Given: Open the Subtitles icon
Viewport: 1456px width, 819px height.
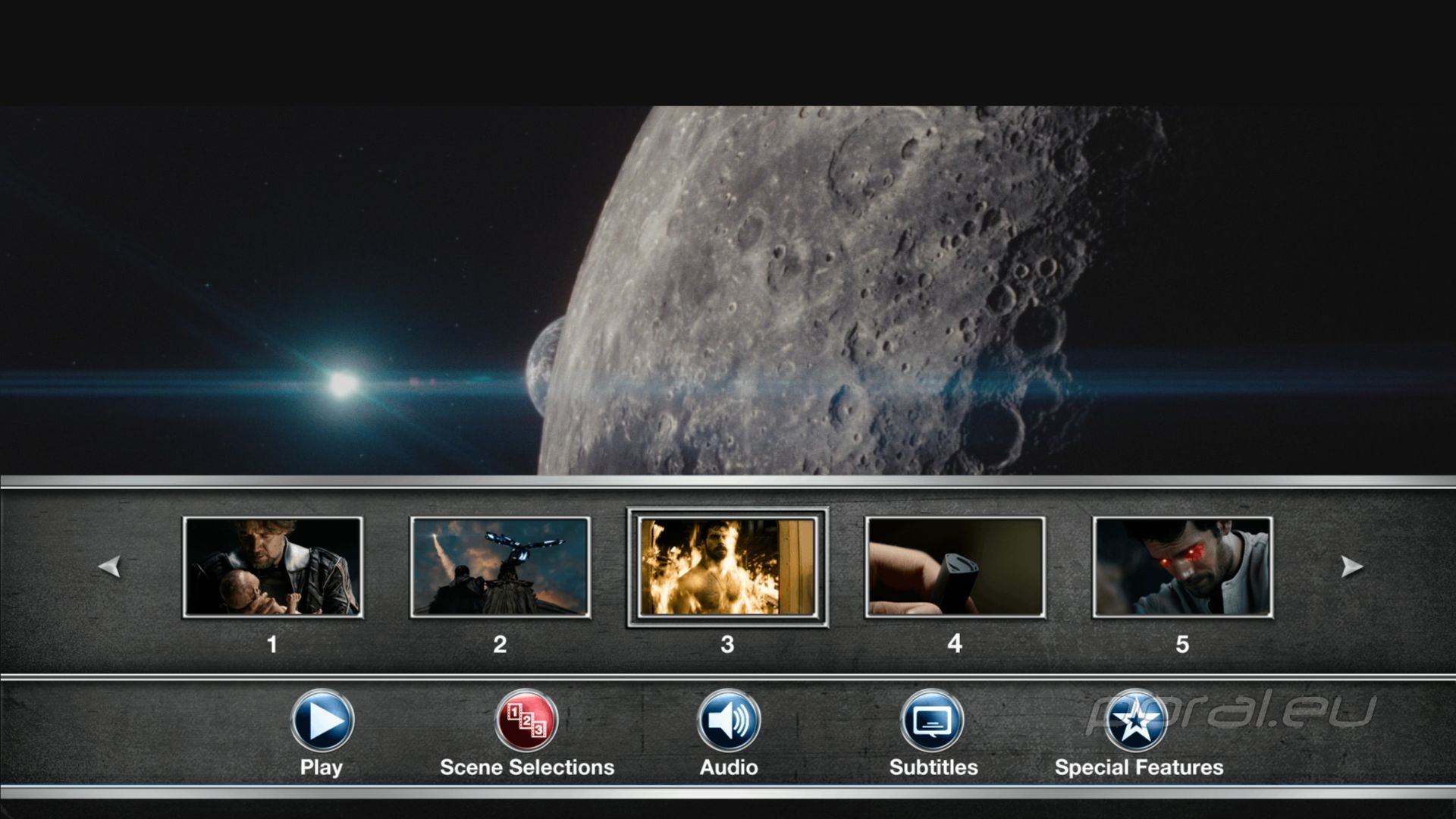Looking at the screenshot, I should [x=932, y=720].
